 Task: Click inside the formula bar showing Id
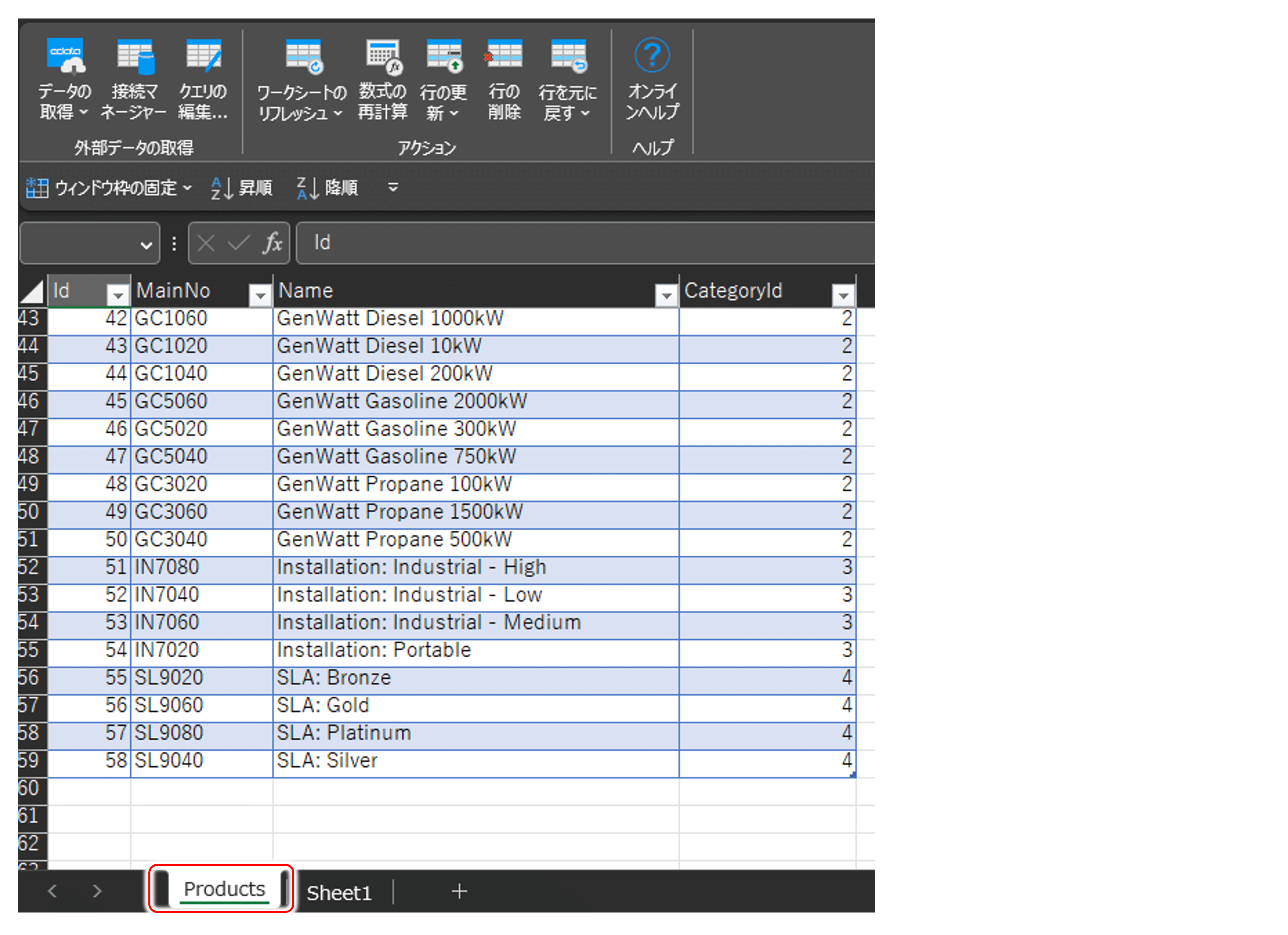[x=568, y=243]
